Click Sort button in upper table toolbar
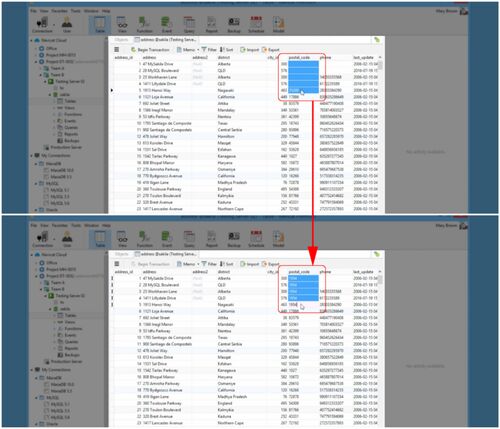The width and height of the screenshot is (500, 429). click(x=226, y=50)
